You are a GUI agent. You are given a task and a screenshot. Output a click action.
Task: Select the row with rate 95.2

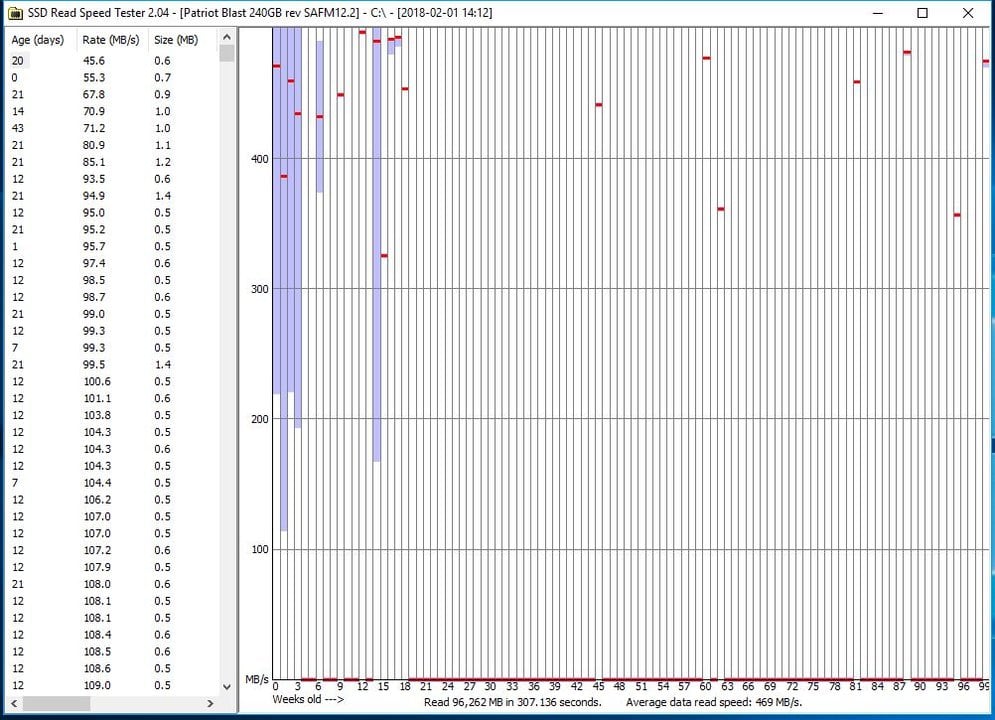pos(112,230)
